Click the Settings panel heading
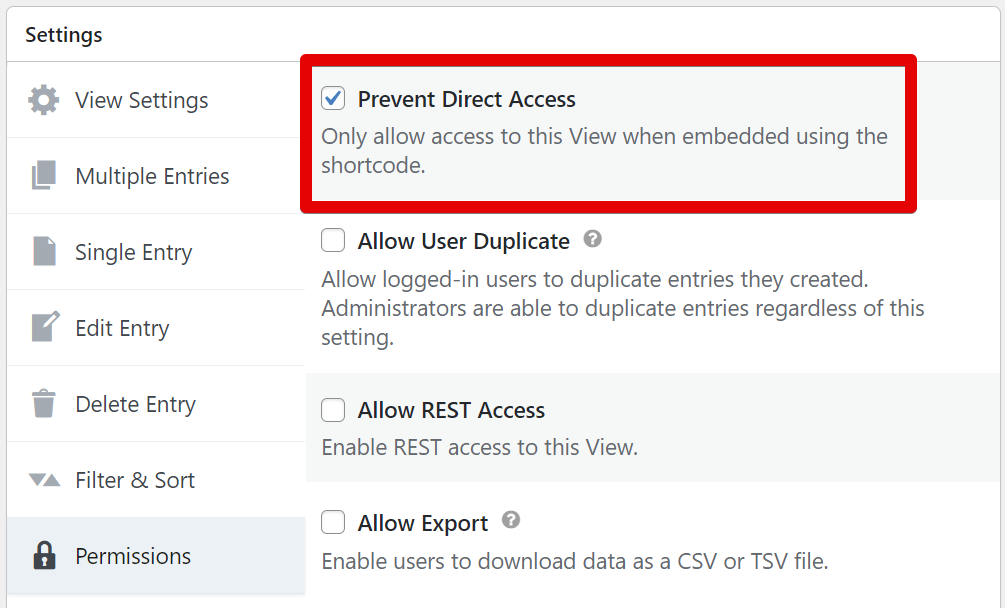 pyautogui.click(x=64, y=35)
